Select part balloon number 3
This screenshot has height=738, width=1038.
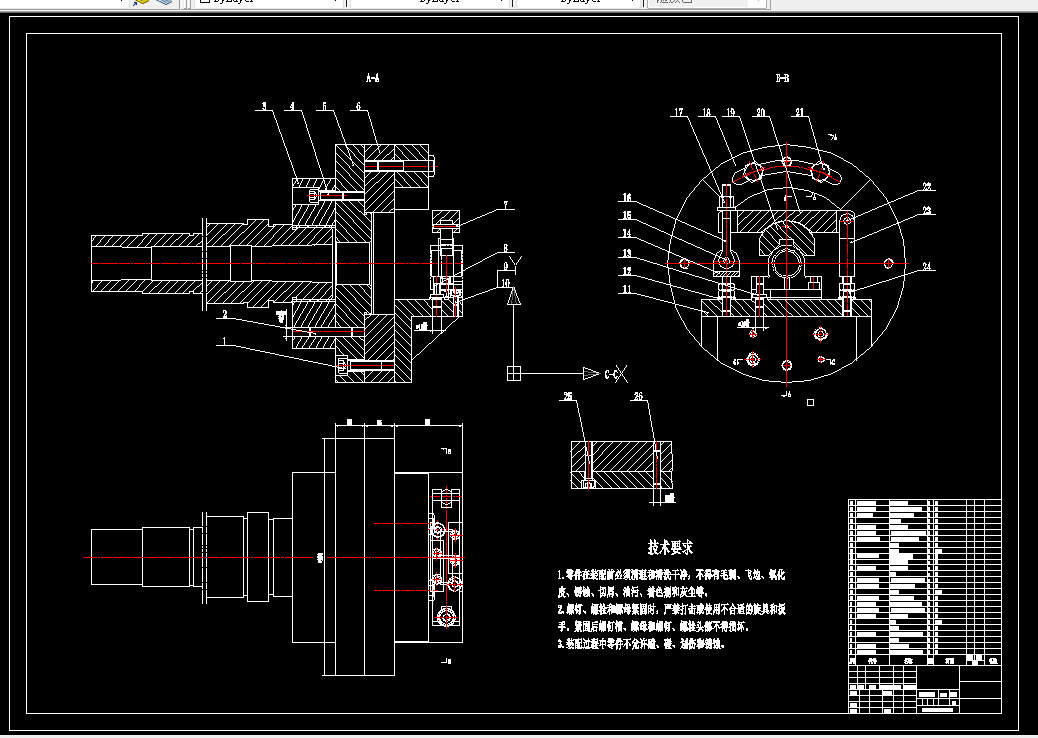pos(264,106)
